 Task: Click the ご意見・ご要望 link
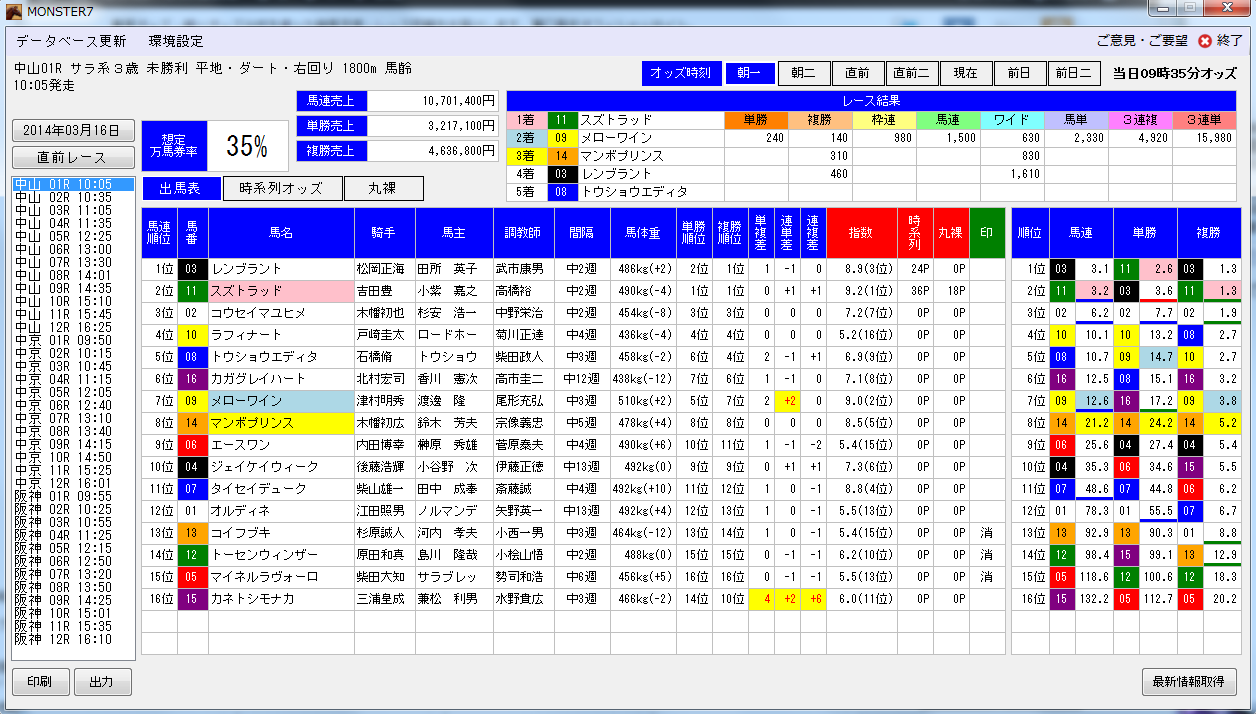click(1142, 41)
